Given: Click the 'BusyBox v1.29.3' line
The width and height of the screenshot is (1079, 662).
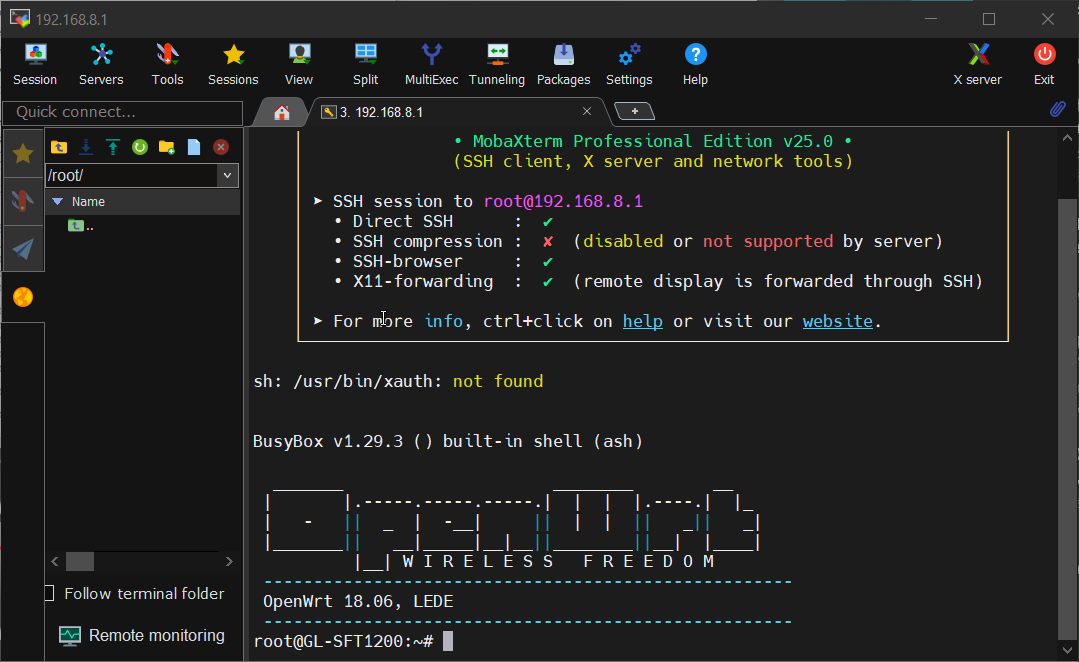Looking at the screenshot, I should click(x=447, y=441).
